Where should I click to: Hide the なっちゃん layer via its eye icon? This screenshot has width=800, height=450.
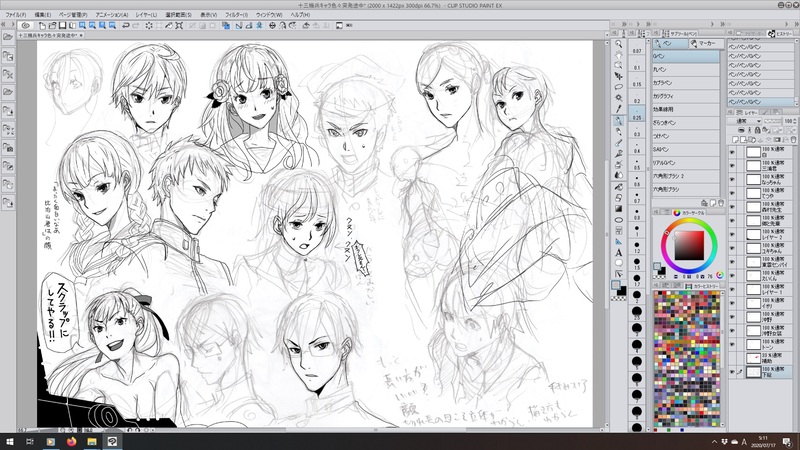[x=733, y=180]
